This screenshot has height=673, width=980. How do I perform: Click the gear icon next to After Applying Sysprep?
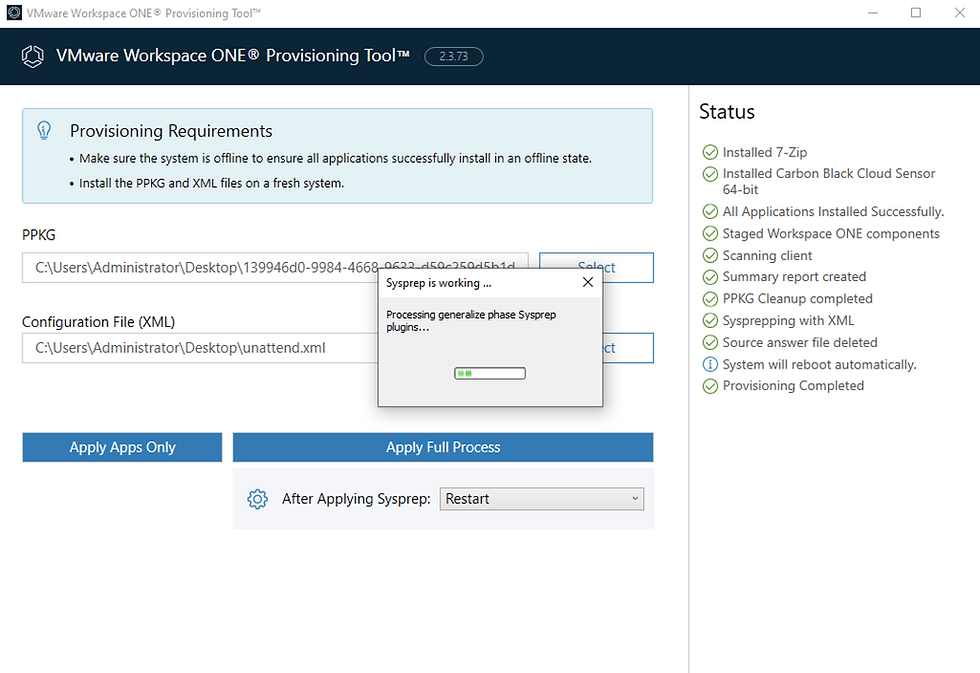point(257,499)
